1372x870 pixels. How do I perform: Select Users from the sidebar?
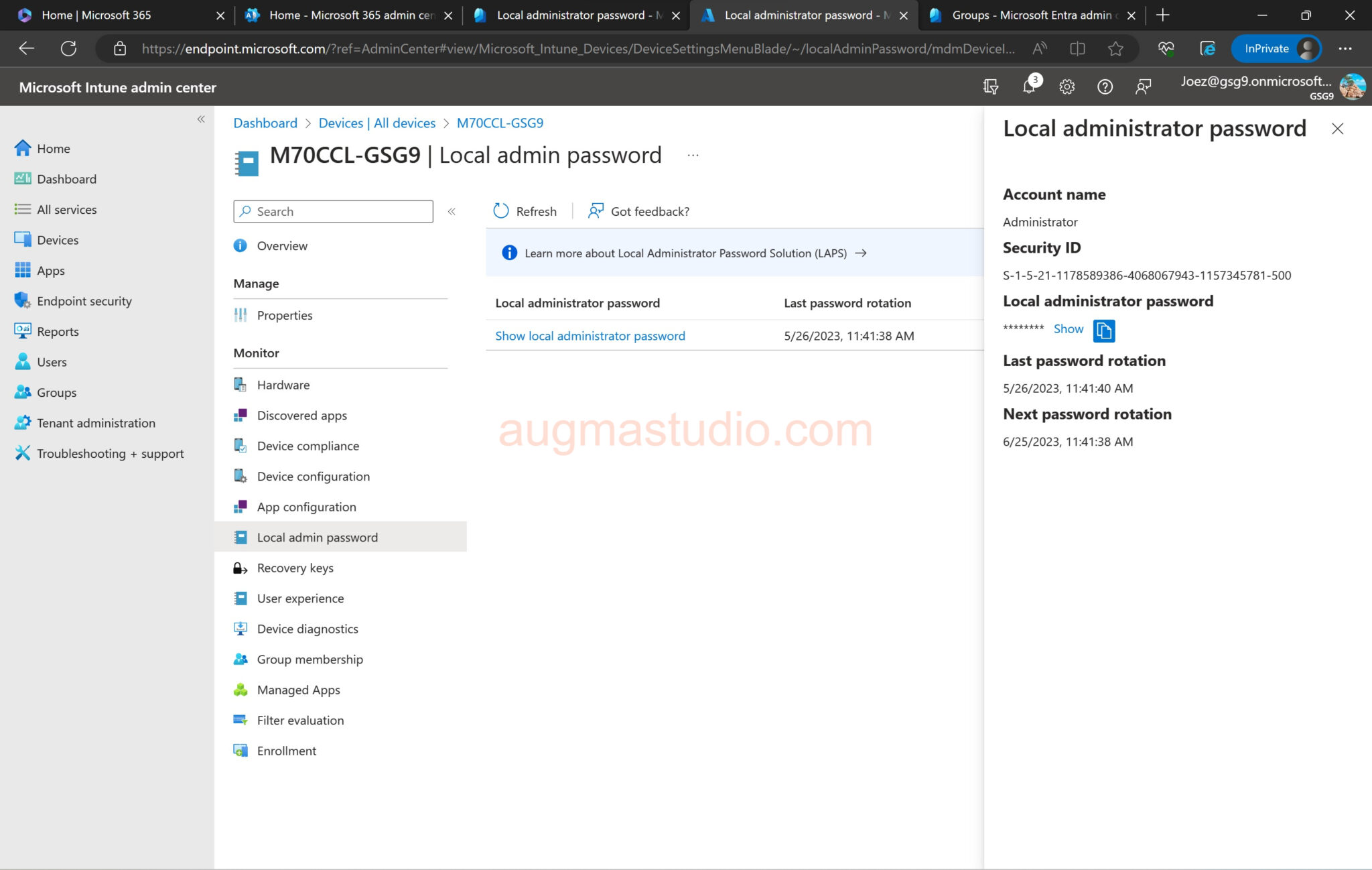(x=52, y=361)
